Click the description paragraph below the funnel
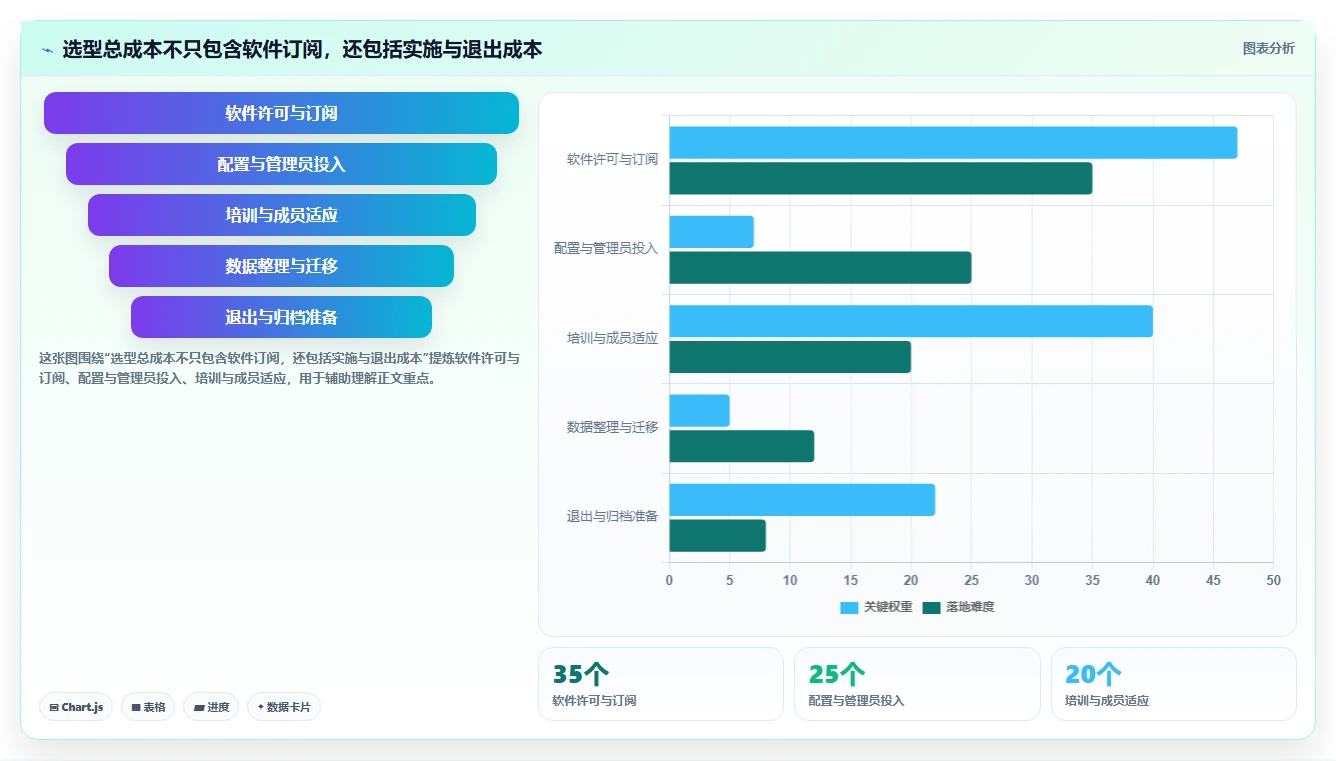 tap(279, 368)
